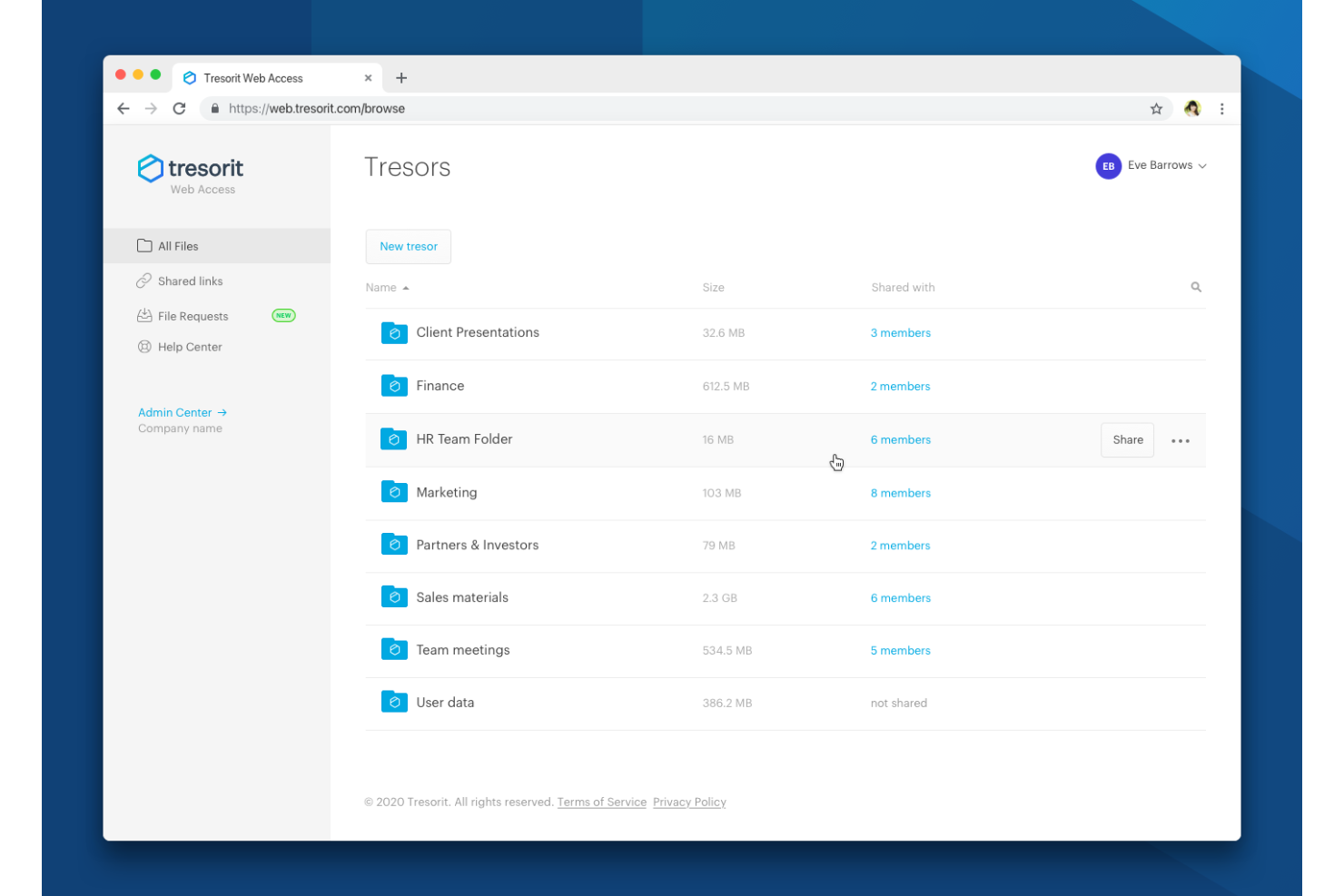The height and width of the screenshot is (896, 1344).
Task: Open the Client Presentations tresor name
Action: tap(478, 332)
